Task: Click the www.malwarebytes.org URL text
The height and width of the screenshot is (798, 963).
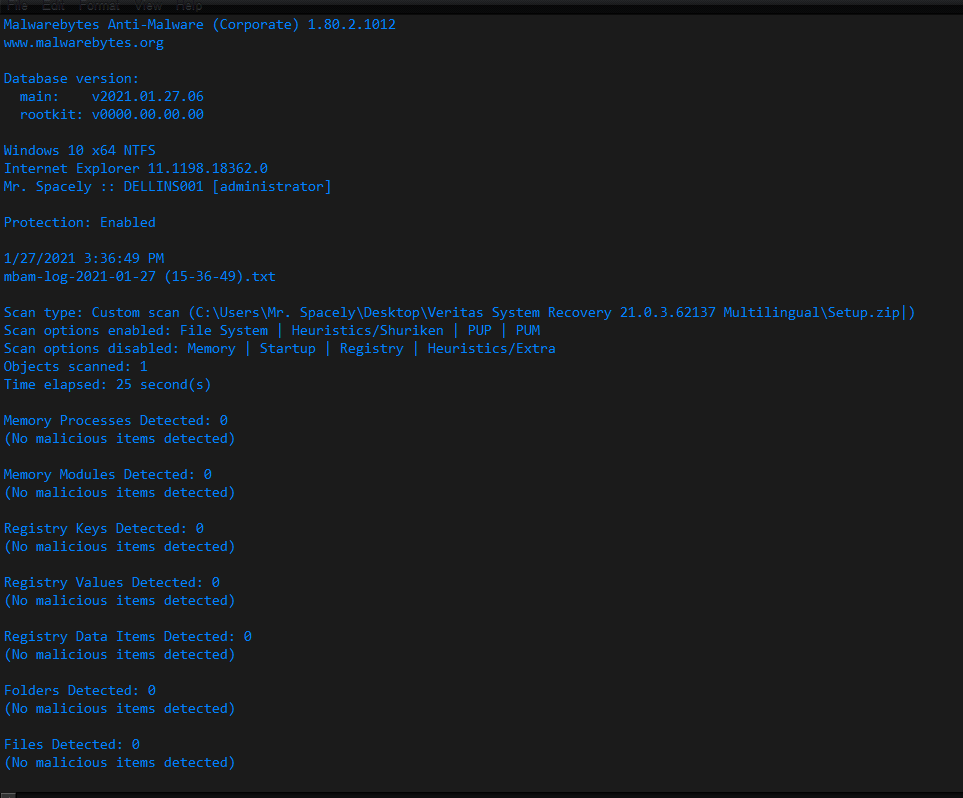Action: point(84,43)
